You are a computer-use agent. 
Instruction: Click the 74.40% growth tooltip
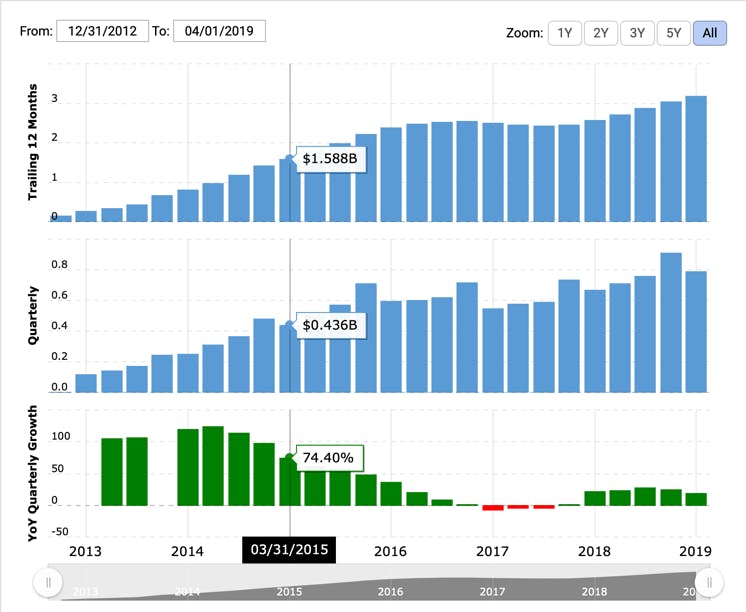pyautogui.click(x=329, y=458)
